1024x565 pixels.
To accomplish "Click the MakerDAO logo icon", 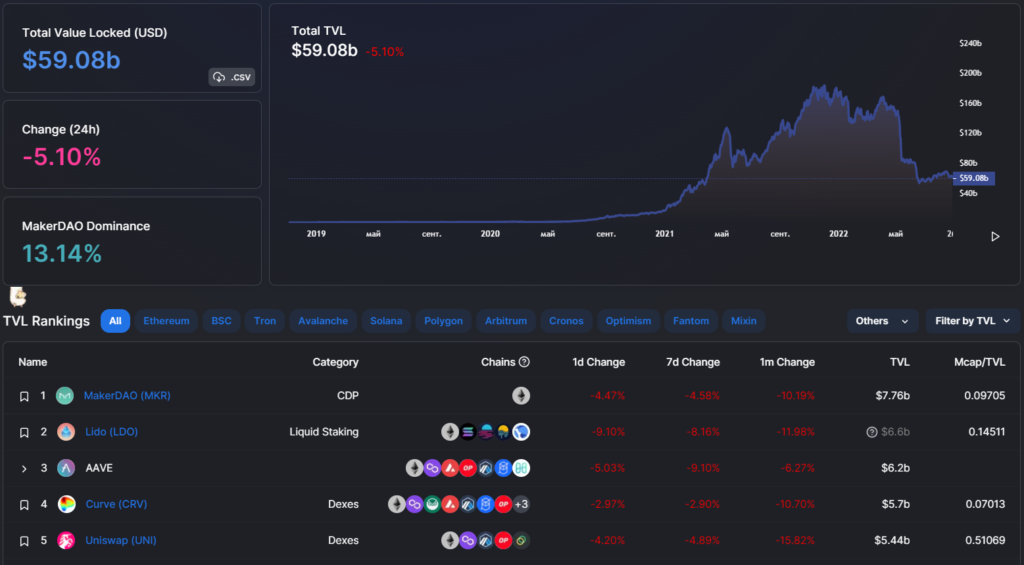I will [x=66, y=396].
